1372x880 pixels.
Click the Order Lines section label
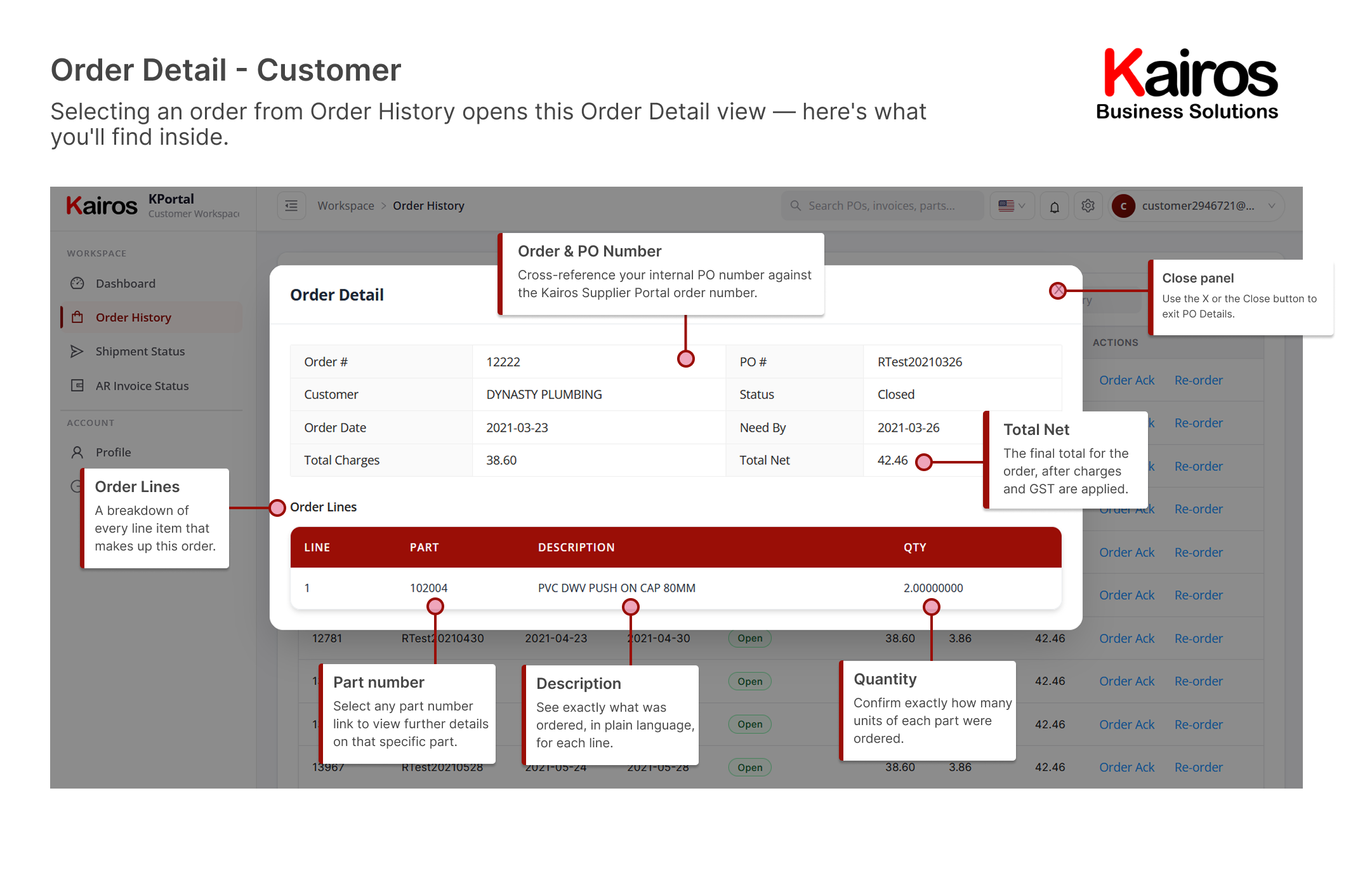tap(323, 507)
